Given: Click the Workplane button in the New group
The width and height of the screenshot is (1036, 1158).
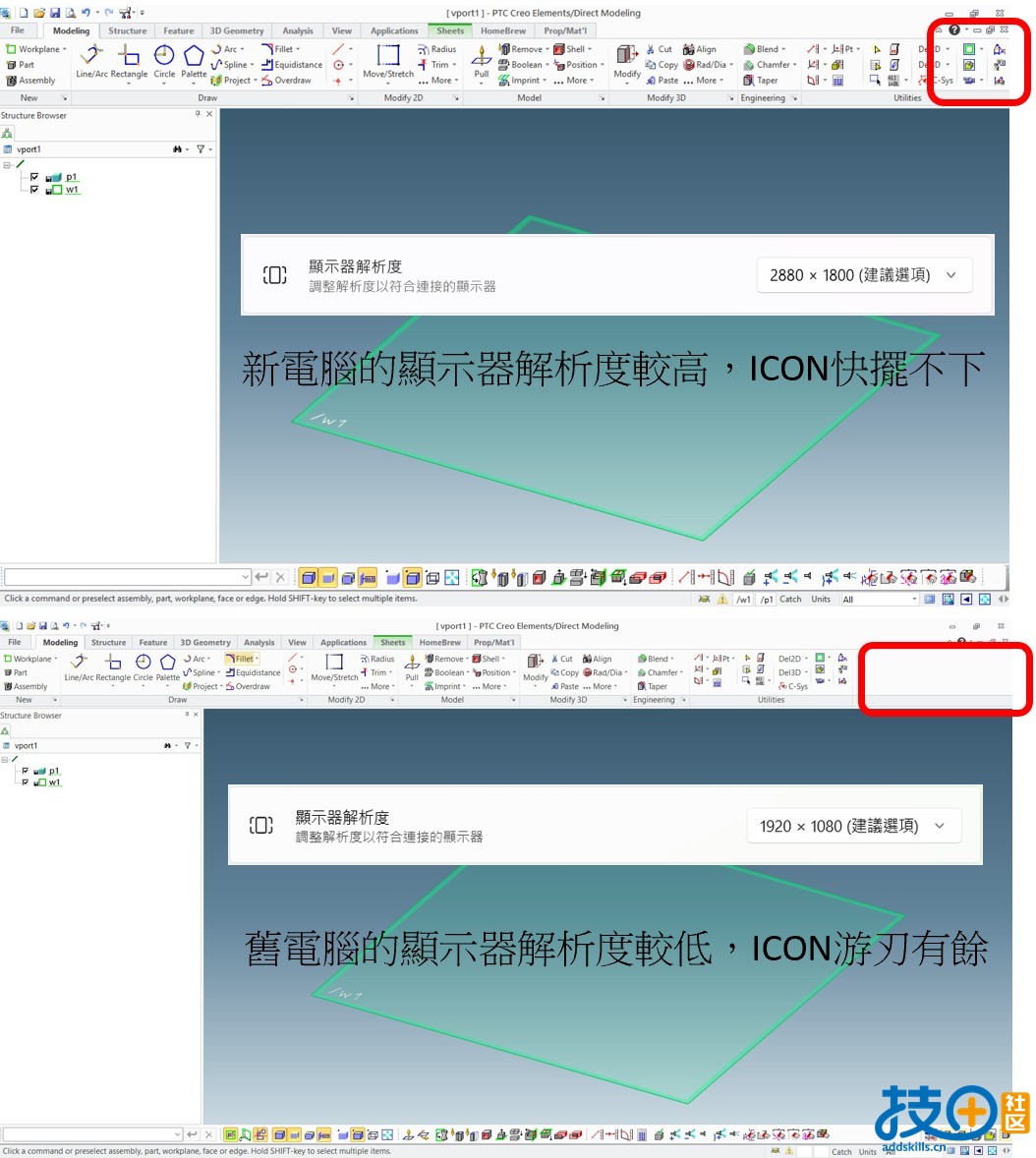Looking at the screenshot, I should pos(34,48).
